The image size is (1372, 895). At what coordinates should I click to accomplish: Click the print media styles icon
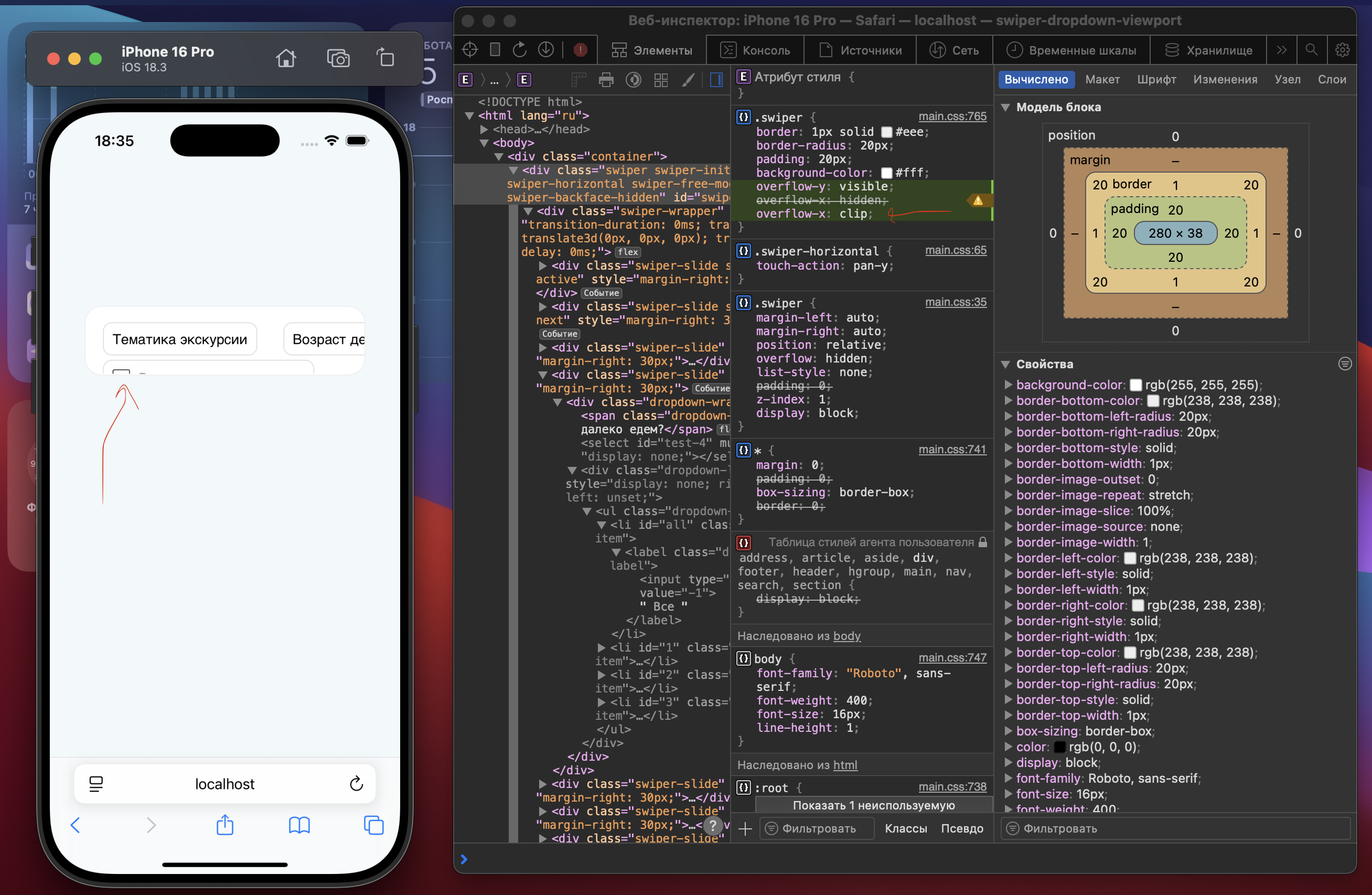[x=606, y=80]
